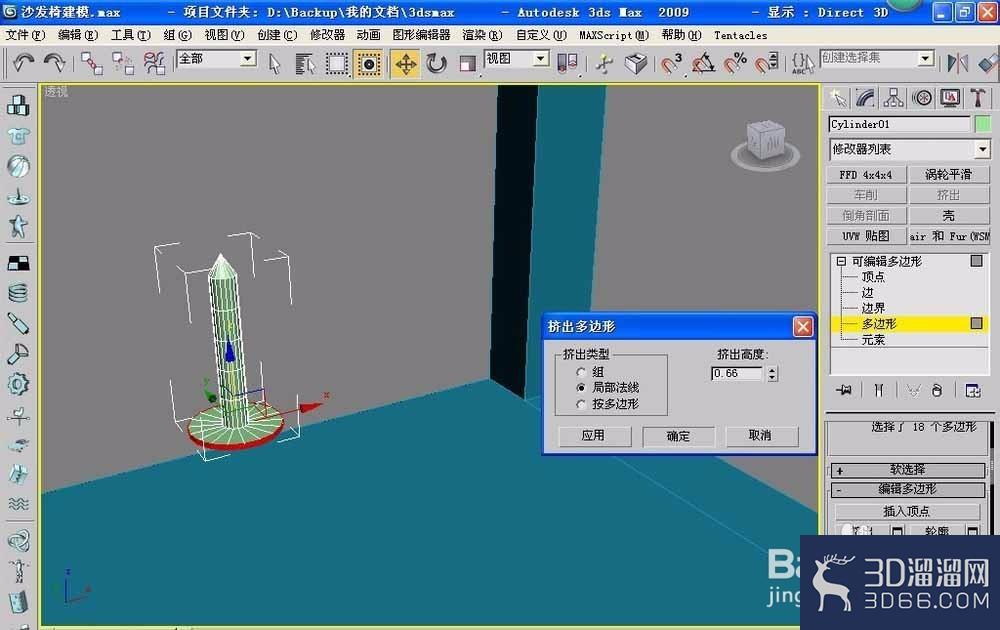Click the 应用 button in extrude dialog
This screenshot has width=1000, height=630.
pyautogui.click(x=594, y=436)
